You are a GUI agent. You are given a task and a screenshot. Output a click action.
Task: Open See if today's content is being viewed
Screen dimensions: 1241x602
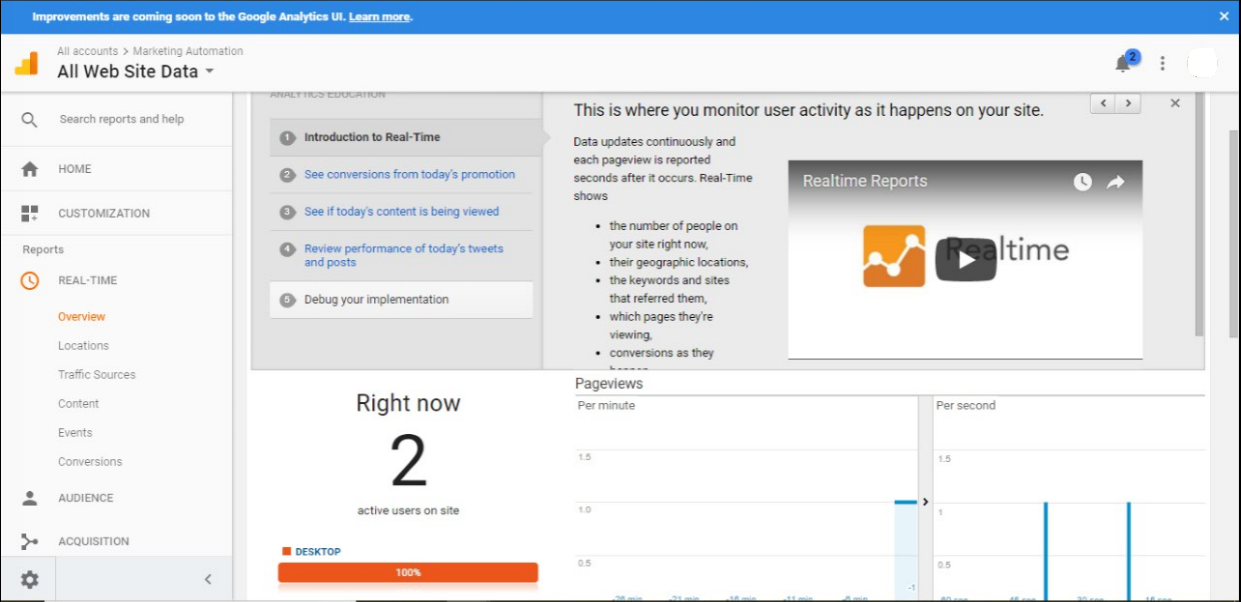pos(402,212)
